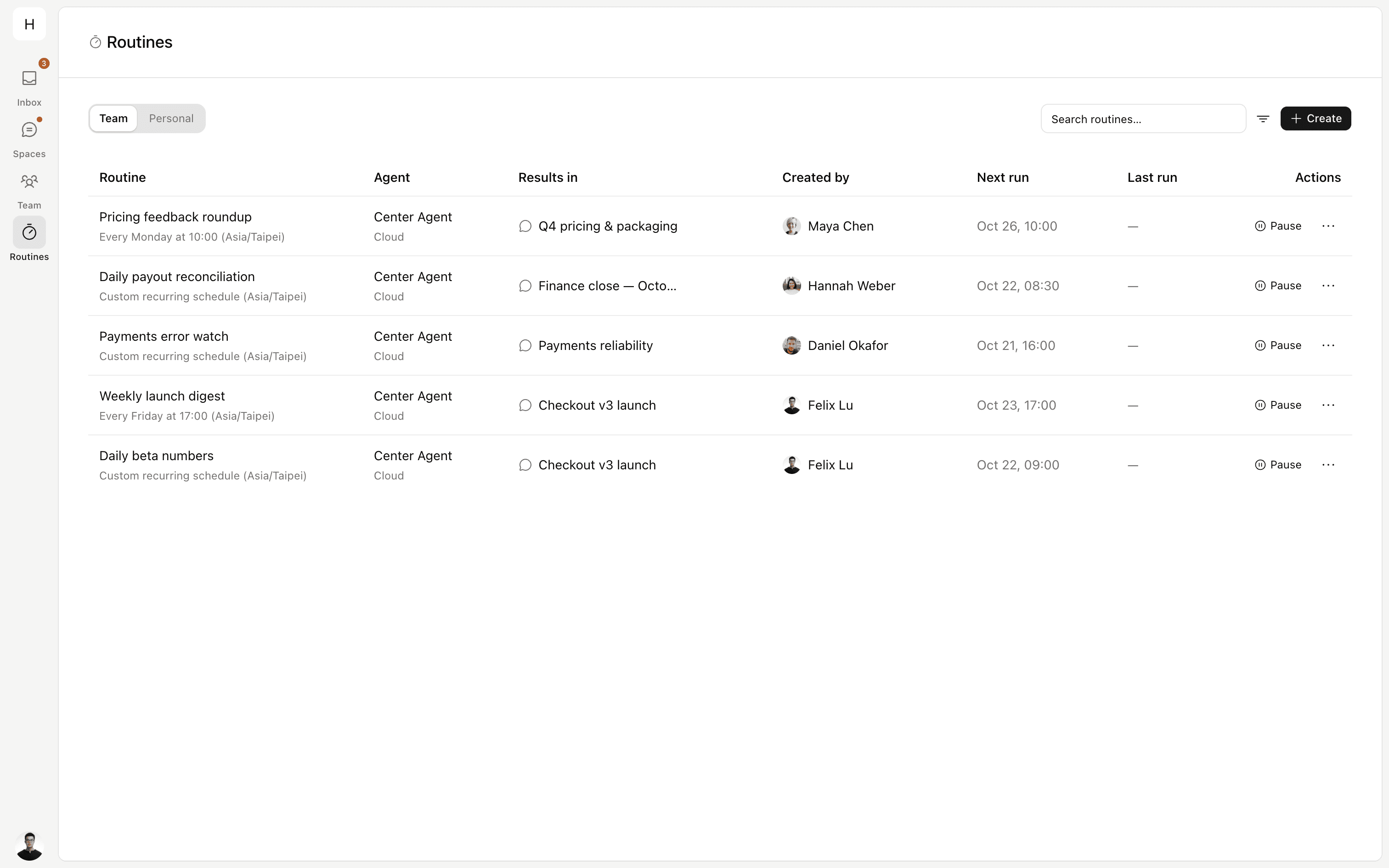Focus the Search routines field

coord(1143,119)
